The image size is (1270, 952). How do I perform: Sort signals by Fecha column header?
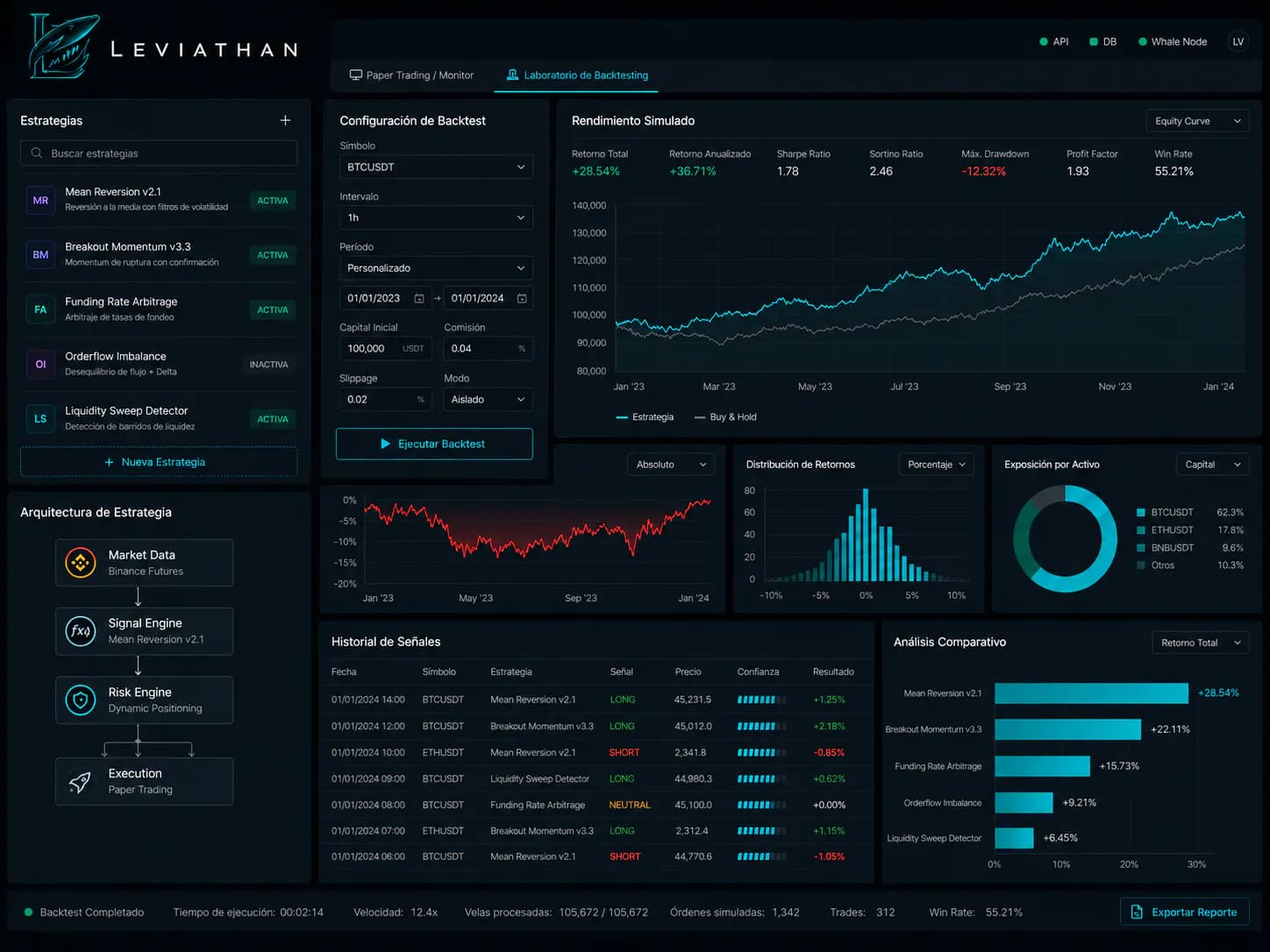[344, 671]
